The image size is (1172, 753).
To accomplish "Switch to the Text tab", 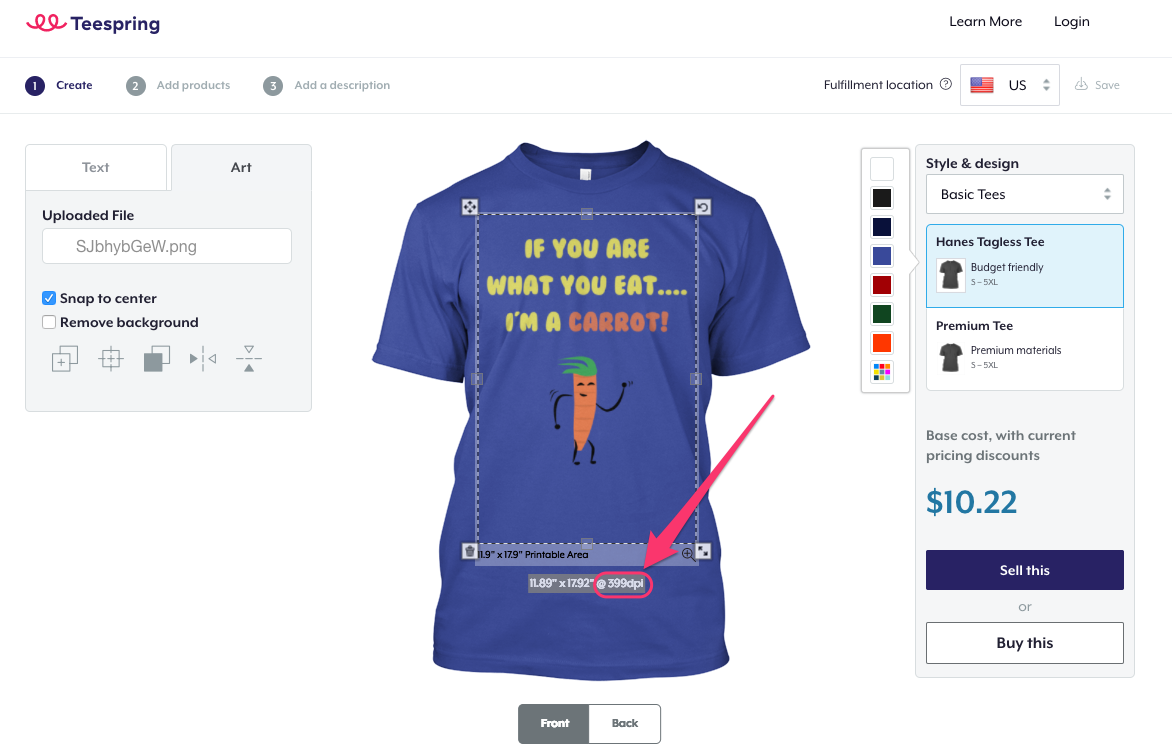I will tap(96, 167).
